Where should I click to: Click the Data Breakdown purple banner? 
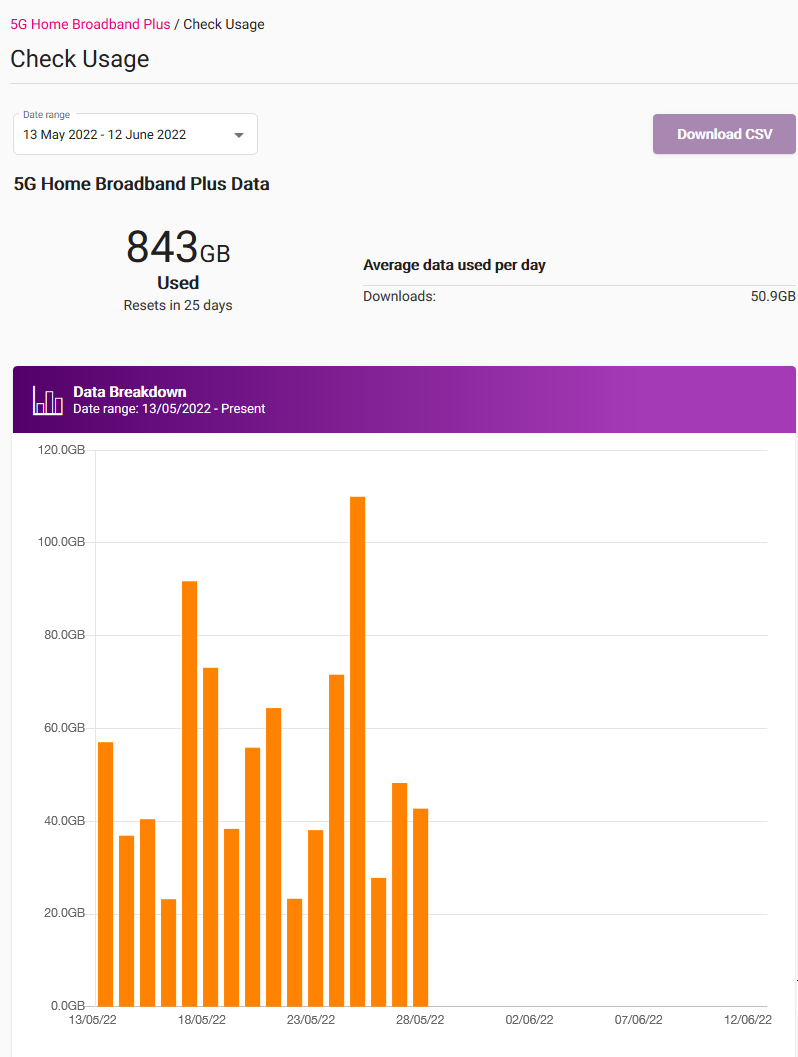click(400, 399)
